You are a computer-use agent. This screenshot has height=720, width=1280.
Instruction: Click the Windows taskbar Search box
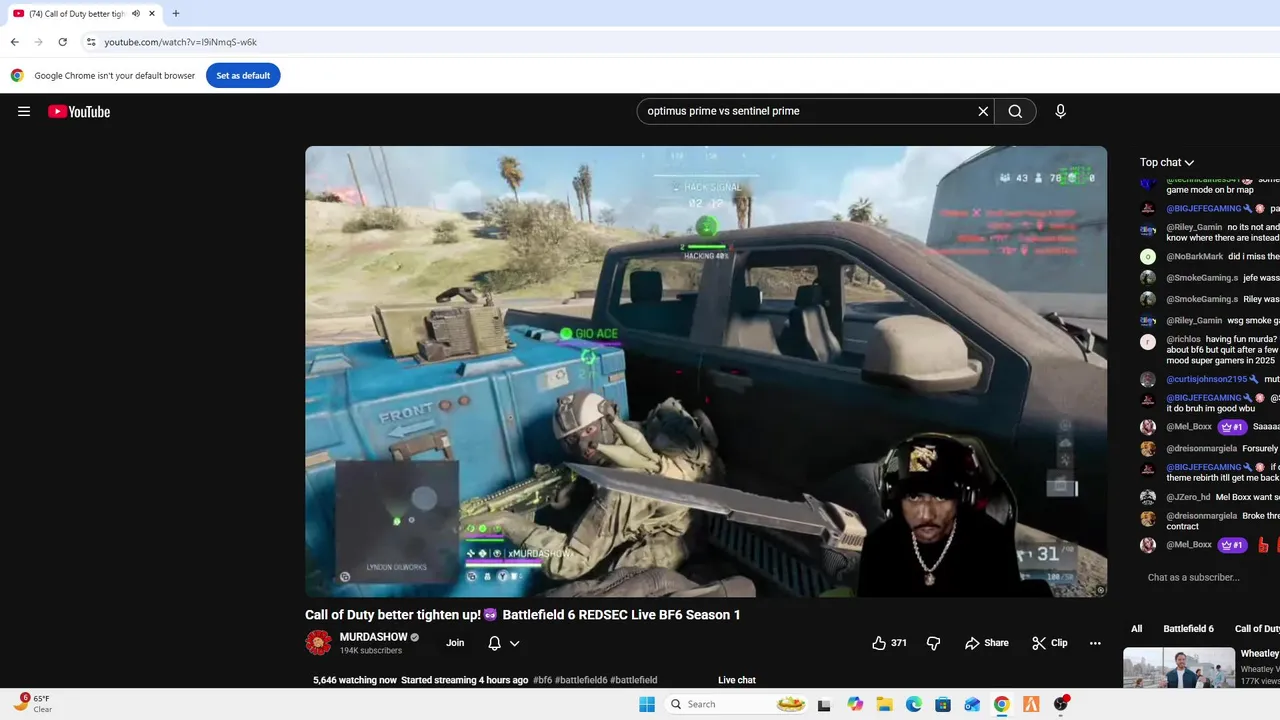click(739, 704)
